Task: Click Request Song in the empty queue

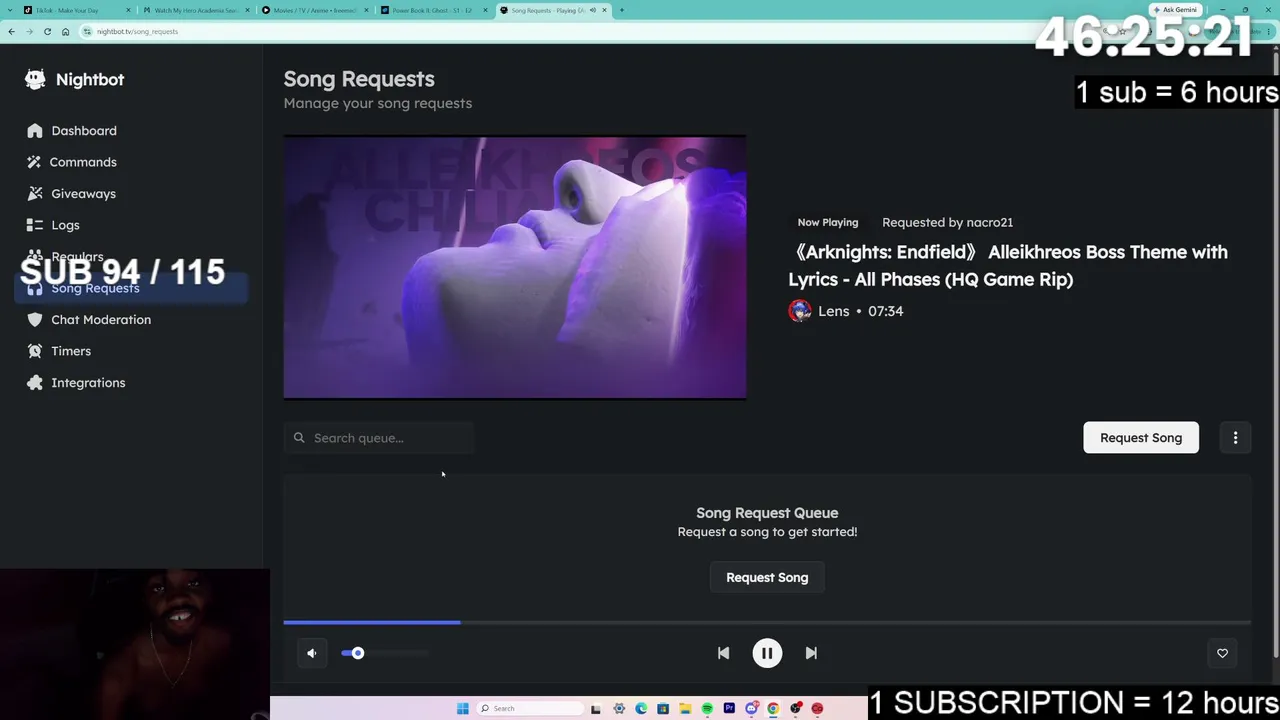Action: coord(767,578)
